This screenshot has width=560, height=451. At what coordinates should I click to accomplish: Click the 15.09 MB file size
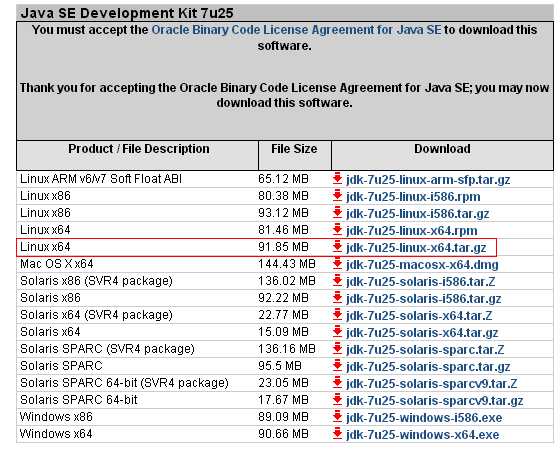[283, 332]
